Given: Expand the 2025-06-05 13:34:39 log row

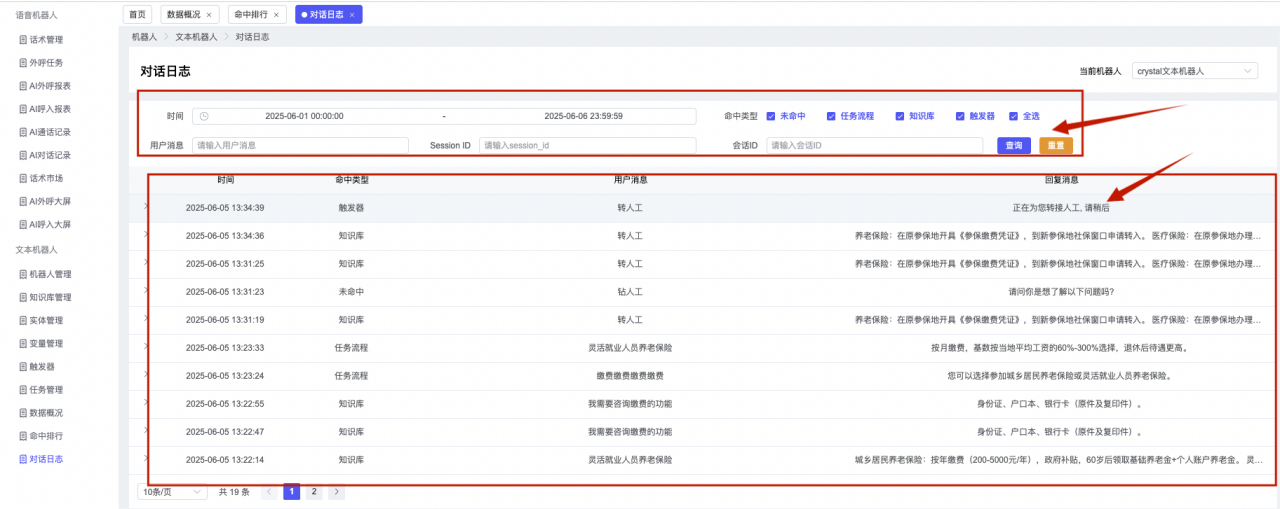Looking at the screenshot, I should pos(145,206).
